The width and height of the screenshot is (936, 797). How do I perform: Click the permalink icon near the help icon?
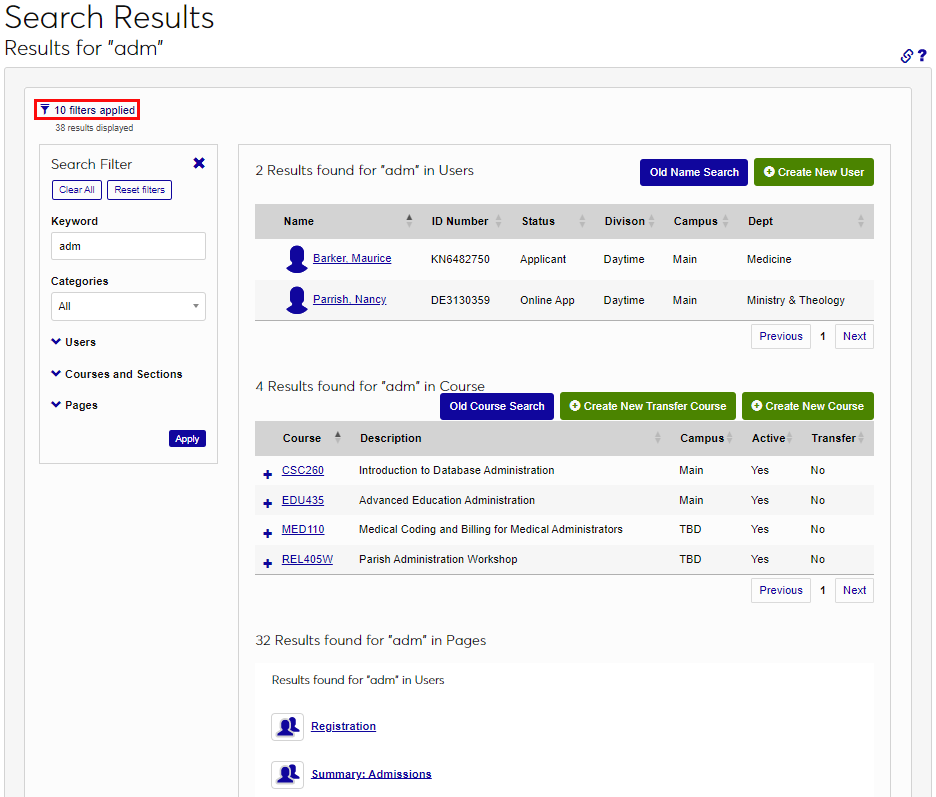pyautogui.click(x=906, y=56)
